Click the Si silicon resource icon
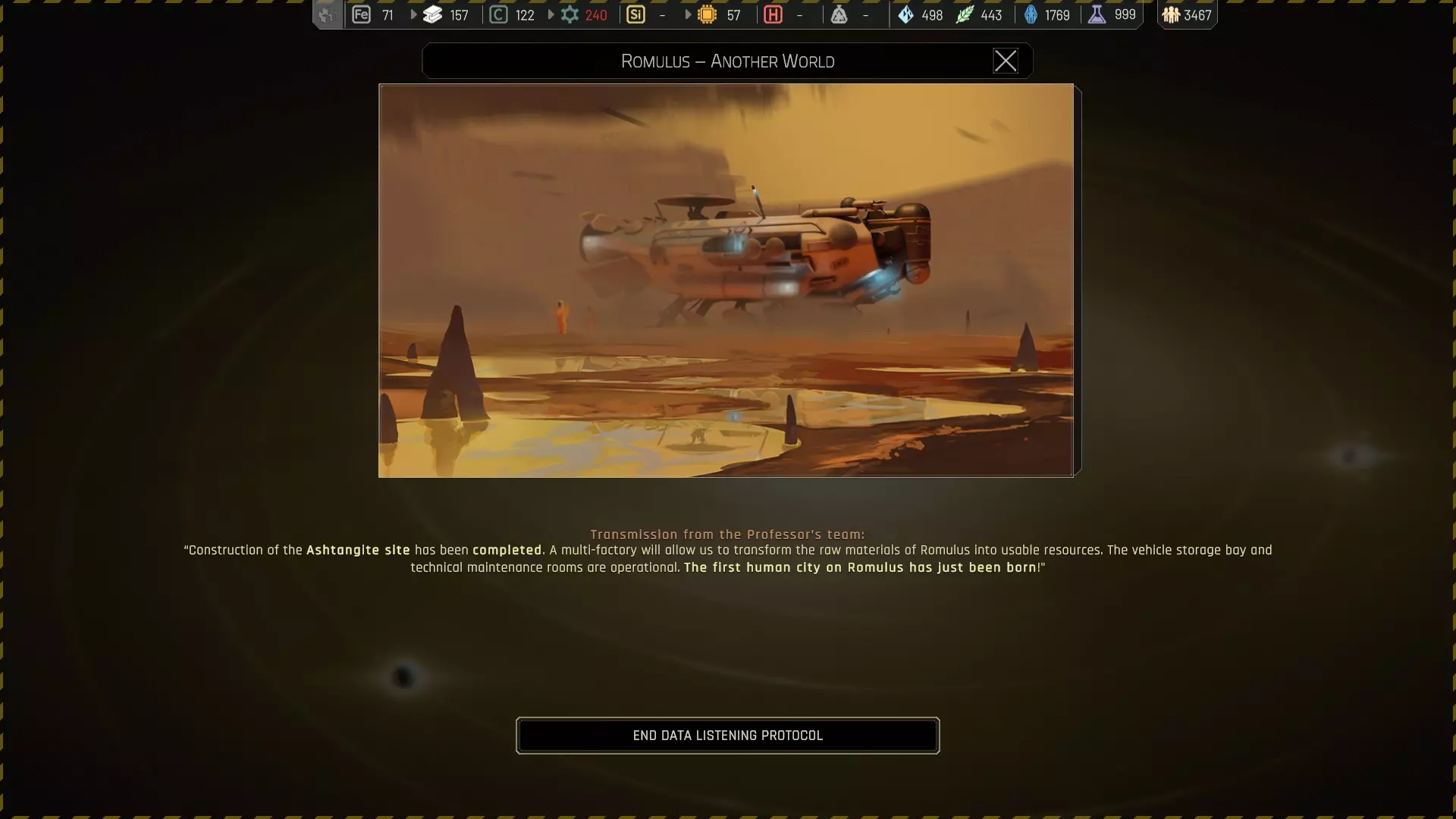Screen dimensions: 1456x819 click(635, 14)
